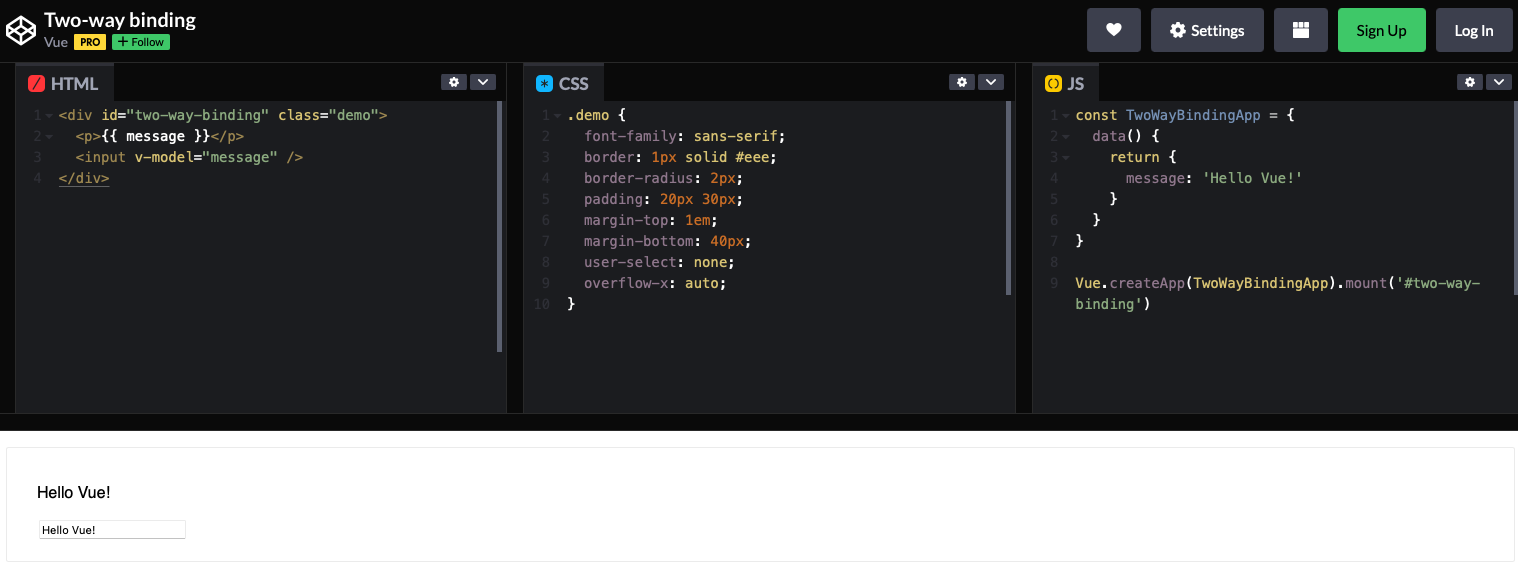This screenshot has width=1518, height=568.
Task: Click 'user-select' line in CSS
Action: [x=659, y=262]
